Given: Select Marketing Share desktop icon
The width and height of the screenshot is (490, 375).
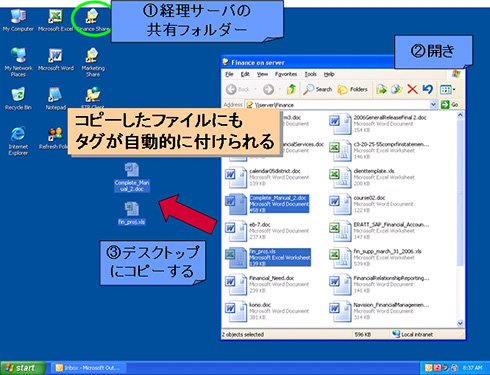Looking at the screenshot, I should click(x=93, y=62).
